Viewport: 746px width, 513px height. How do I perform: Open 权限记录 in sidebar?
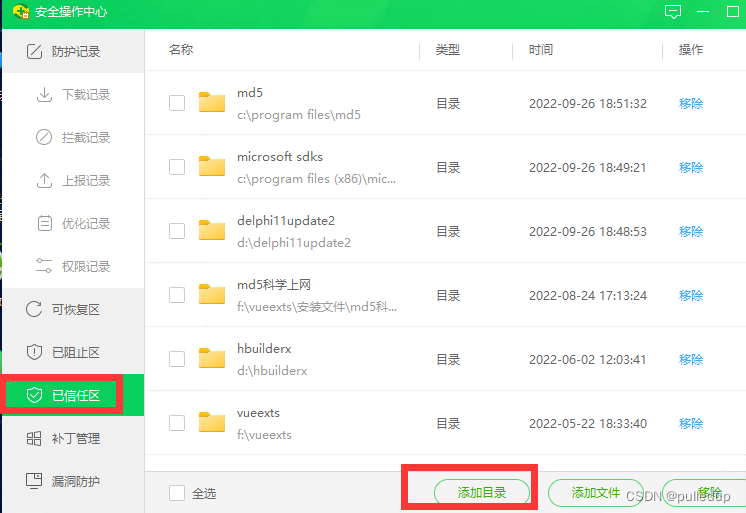click(x=73, y=266)
